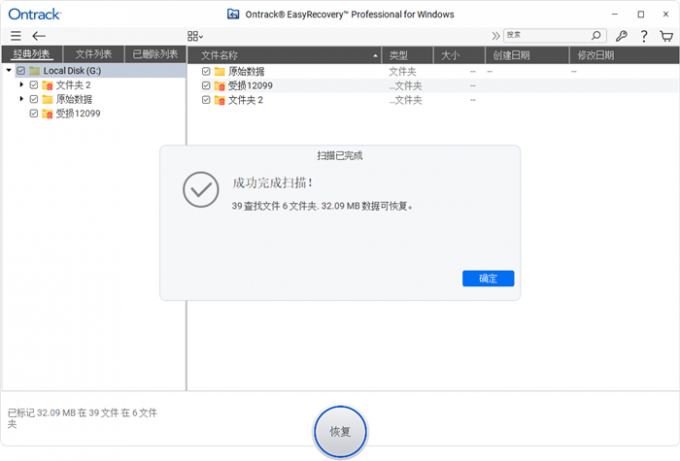
Task: Click the magnifier search icon
Action: point(597,35)
